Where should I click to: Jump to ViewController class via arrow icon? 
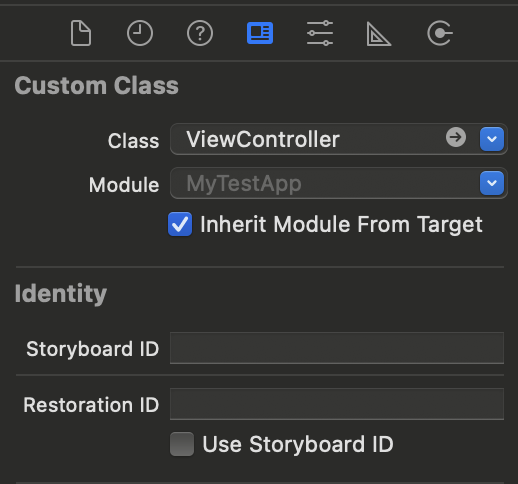[x=456, y=137]
